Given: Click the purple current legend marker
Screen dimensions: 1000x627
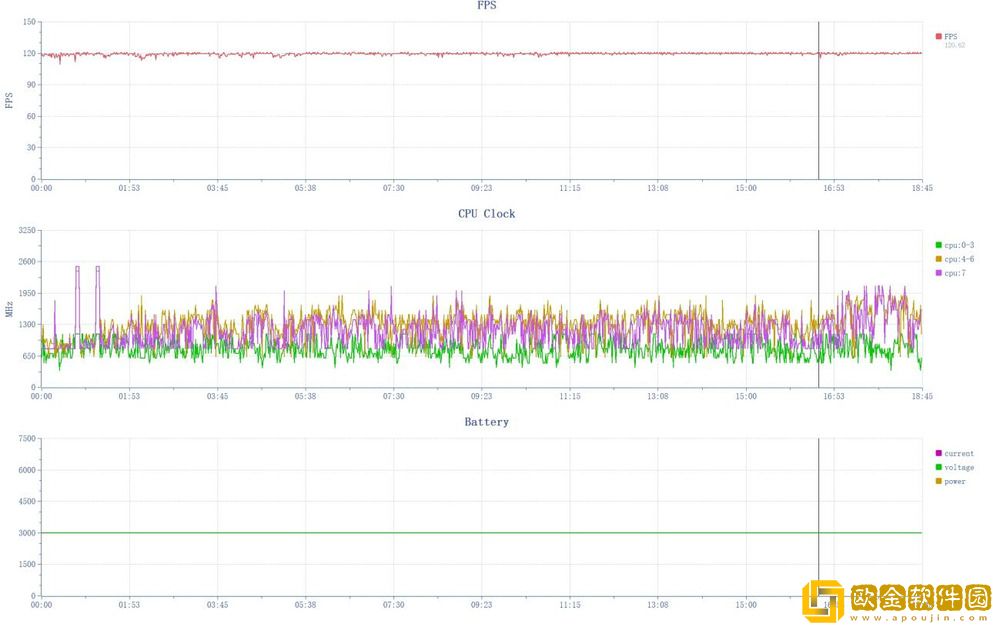Looking at the screenshot, I should (938, 453).
